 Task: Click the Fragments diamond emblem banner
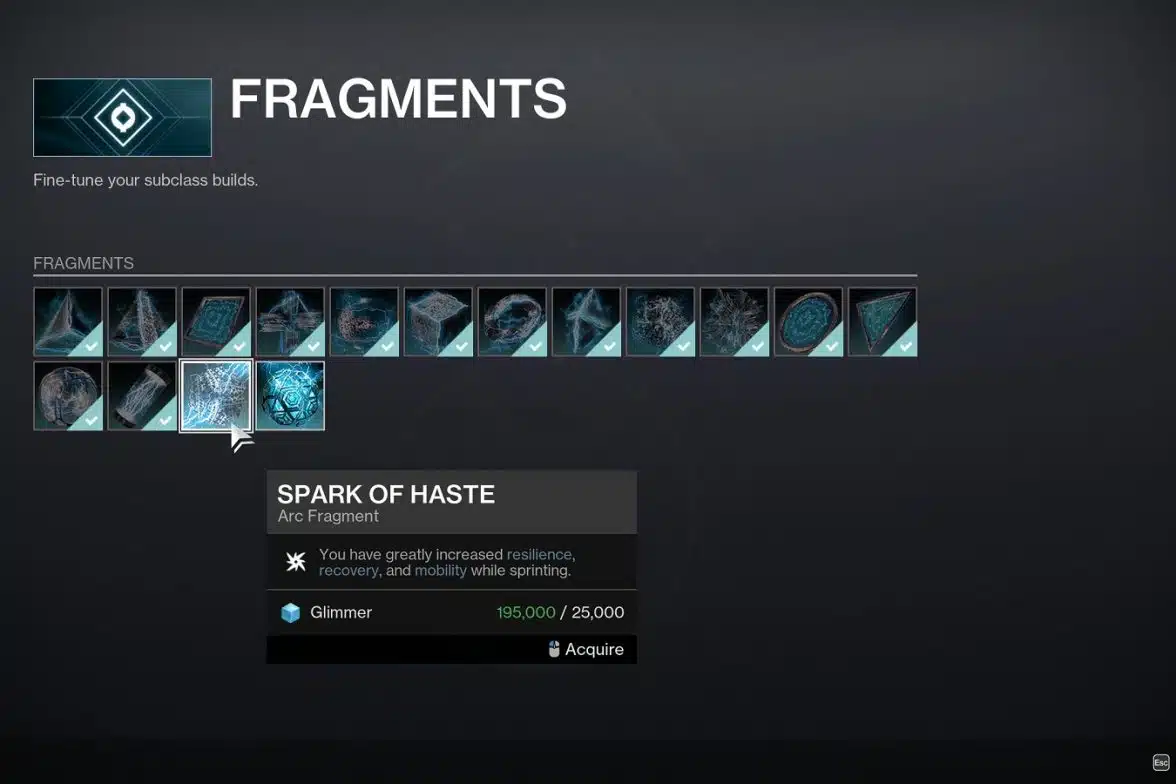click(122, 117)
